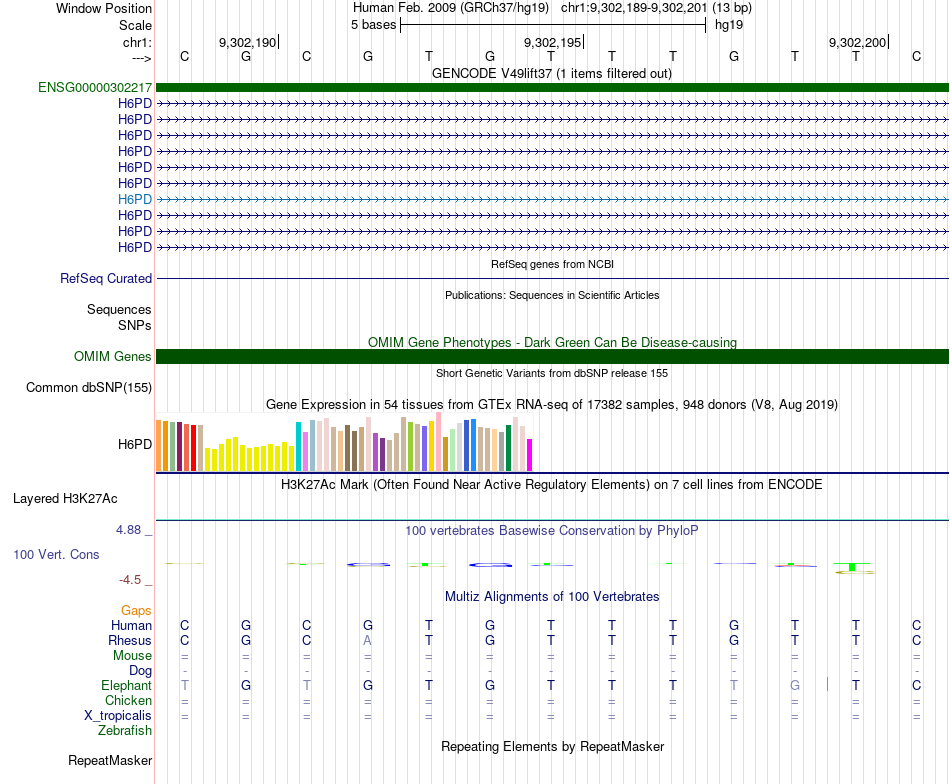Screen dimensions: 950x784
Task: Select the light-blue highlighted H6PD transcript label
Action: (x=135, y=199)
